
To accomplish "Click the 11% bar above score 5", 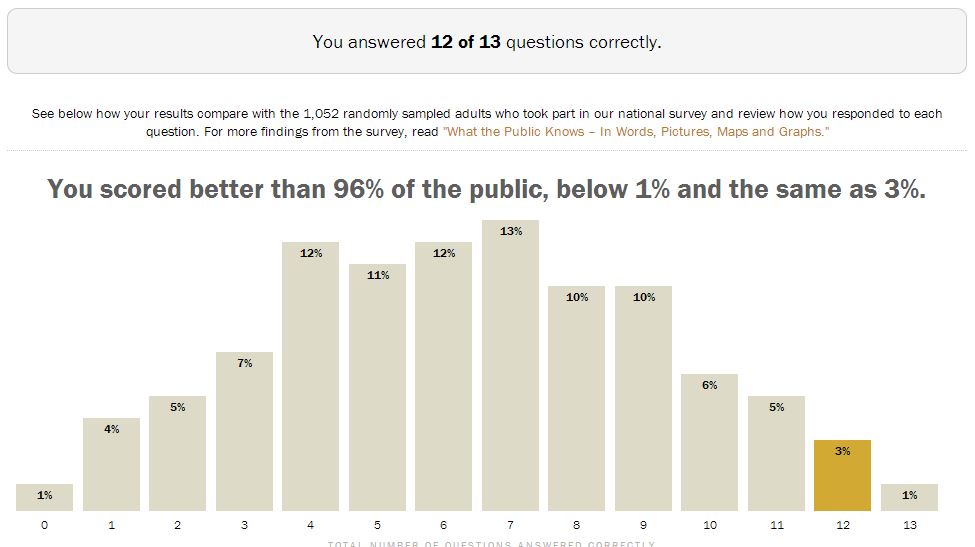I will tap(377, 388).
